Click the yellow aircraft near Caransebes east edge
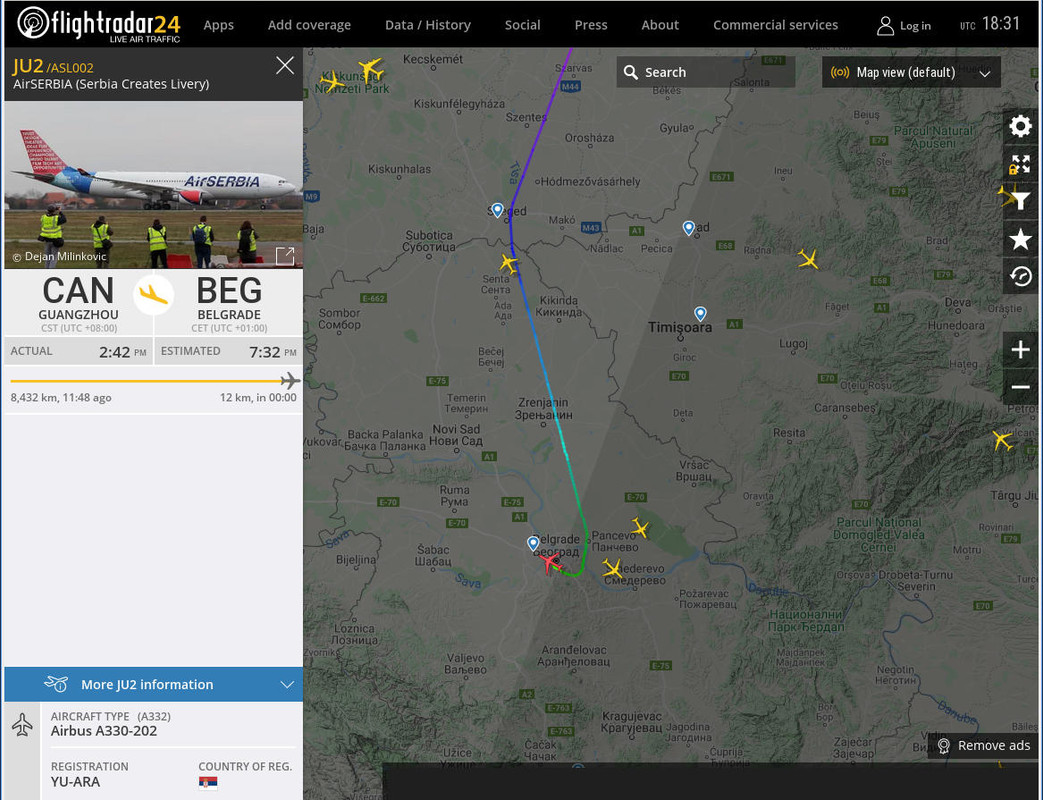The height and width of the screenshot is (800, 1043). click(x=1002, y=440)
